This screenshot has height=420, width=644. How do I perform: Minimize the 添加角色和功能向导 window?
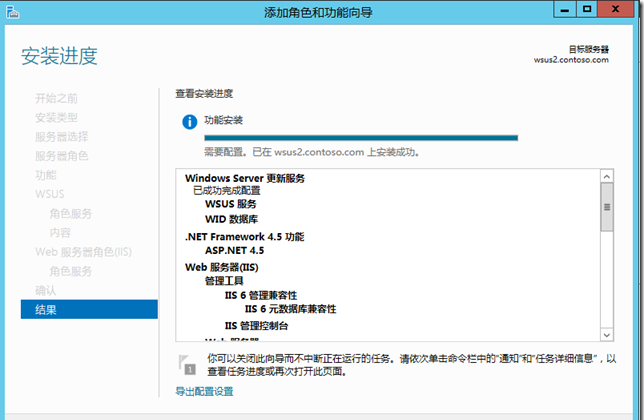pos(565,10)
